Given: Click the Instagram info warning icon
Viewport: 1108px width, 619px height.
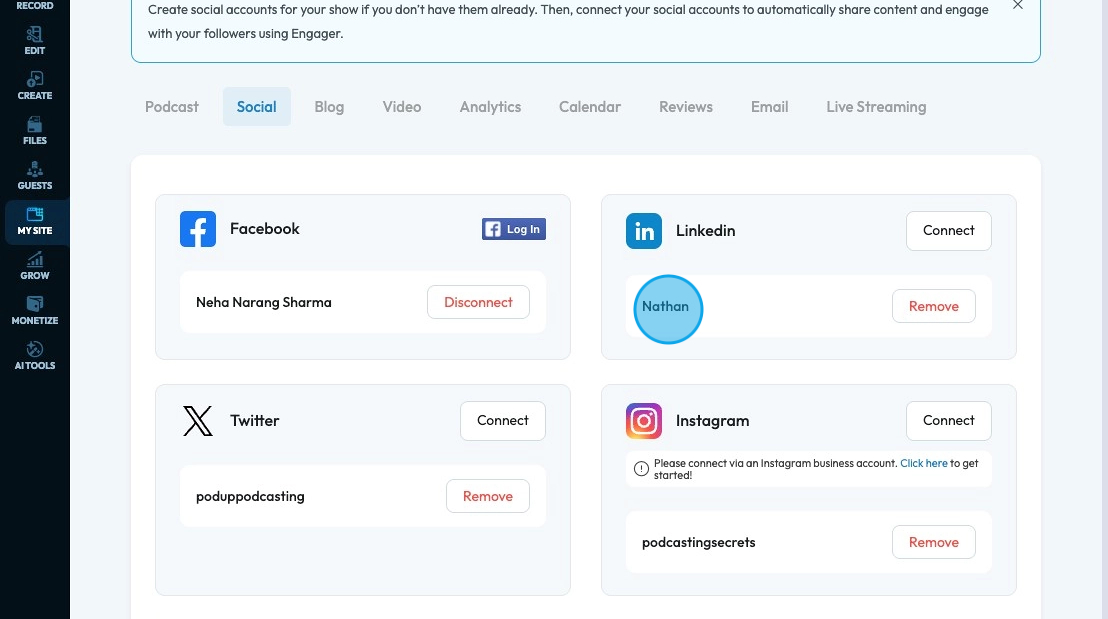Looking at the screenshot, I should [x=641, y=469].
